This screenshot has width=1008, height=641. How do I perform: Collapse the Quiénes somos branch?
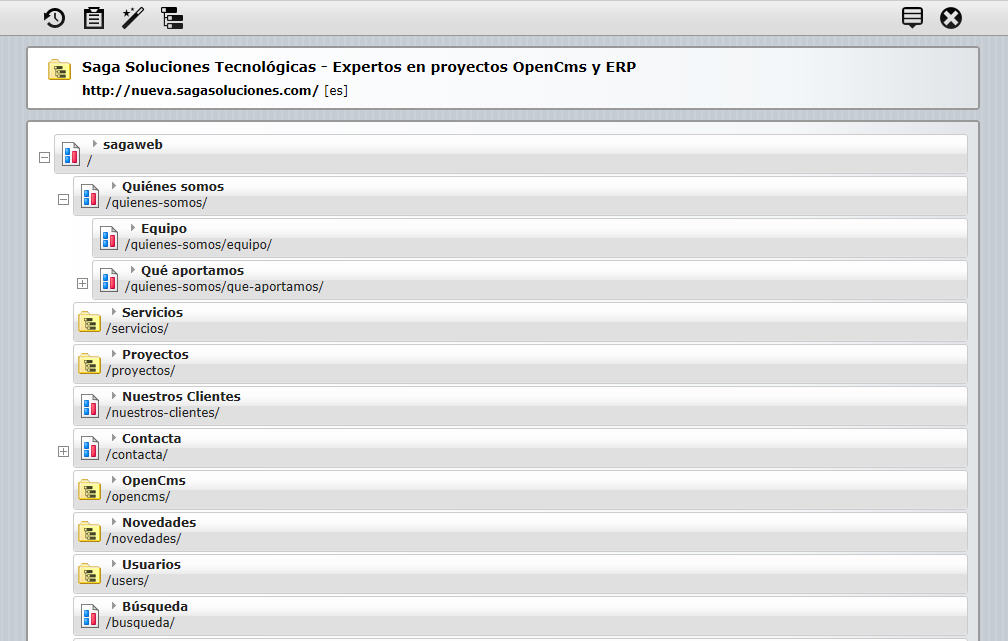[x=63, y=200]
